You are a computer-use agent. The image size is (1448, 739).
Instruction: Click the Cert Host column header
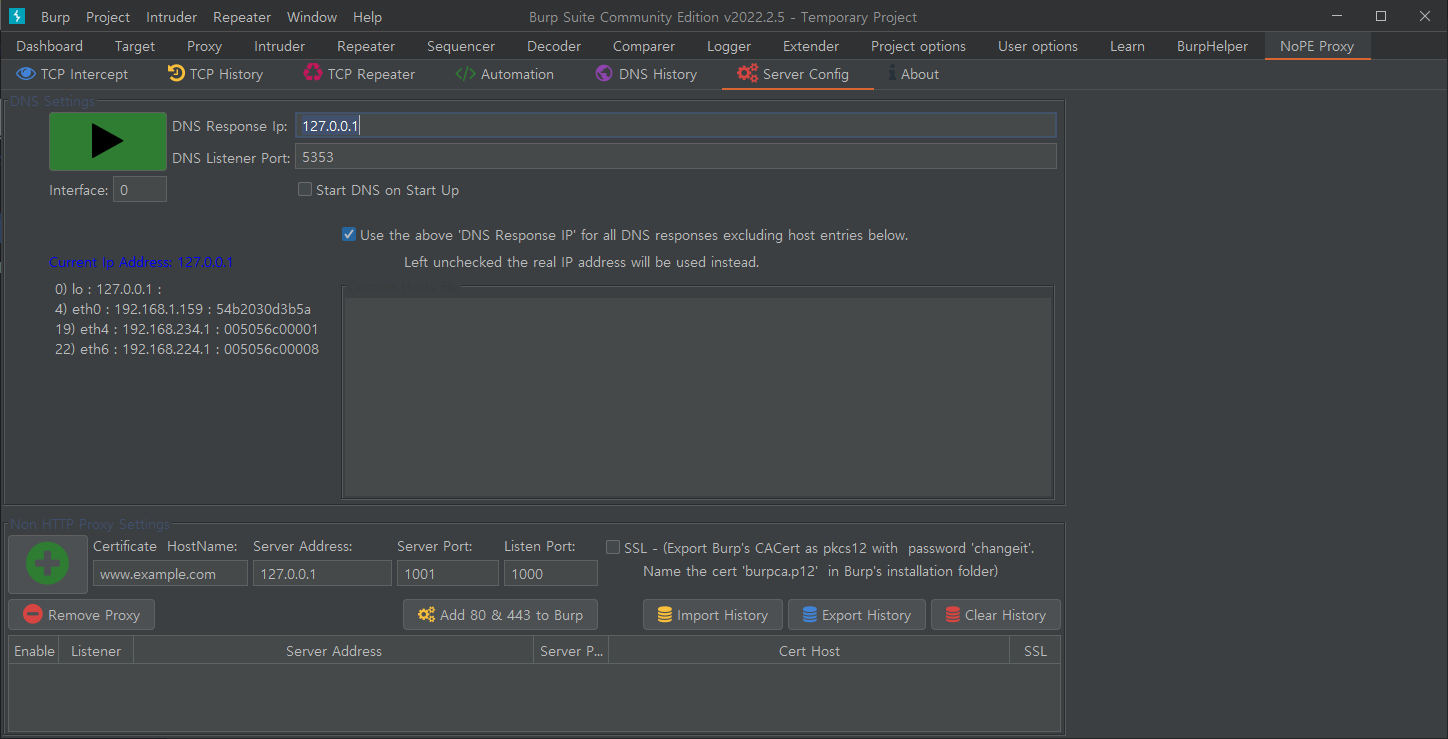[x=809, y=651]
